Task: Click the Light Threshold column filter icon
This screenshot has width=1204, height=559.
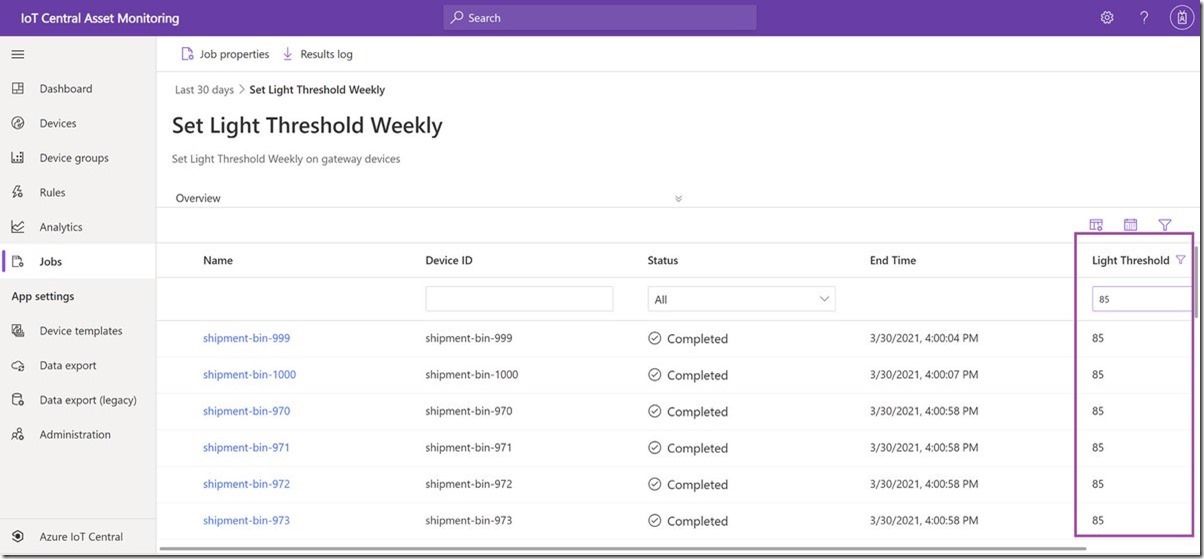Action: tap(1181, 260)
